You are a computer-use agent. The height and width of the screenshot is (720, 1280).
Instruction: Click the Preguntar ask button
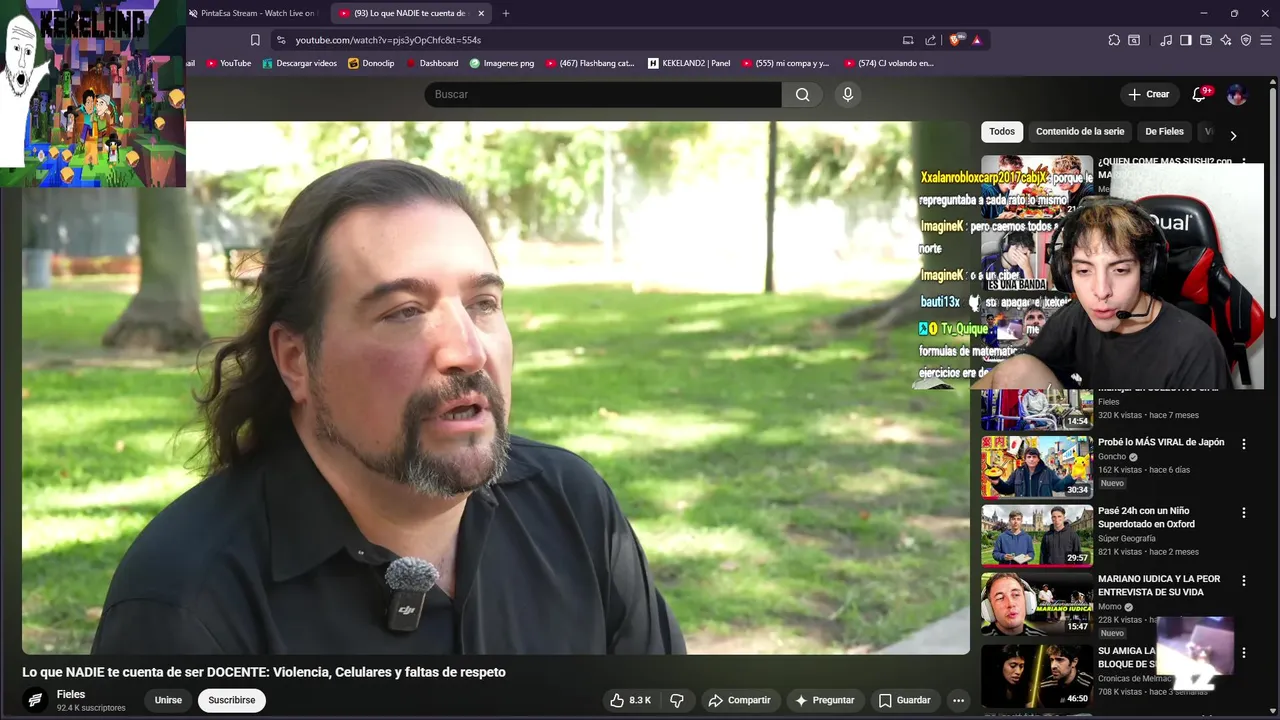[824, 700]
